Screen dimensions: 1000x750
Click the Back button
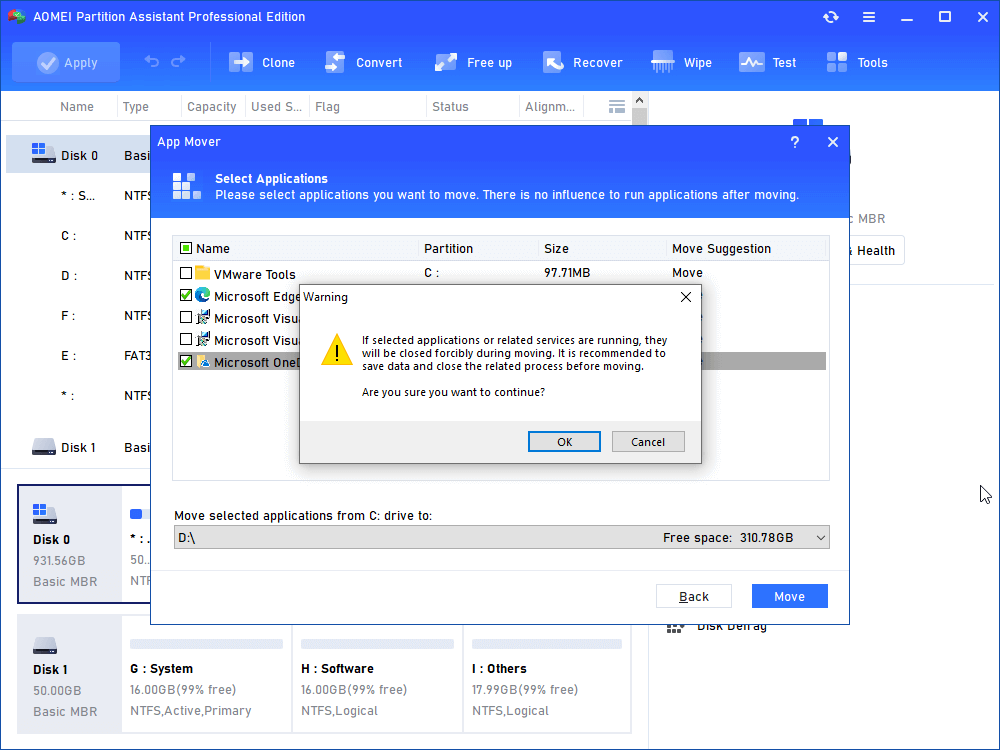[x=694, y=596]
